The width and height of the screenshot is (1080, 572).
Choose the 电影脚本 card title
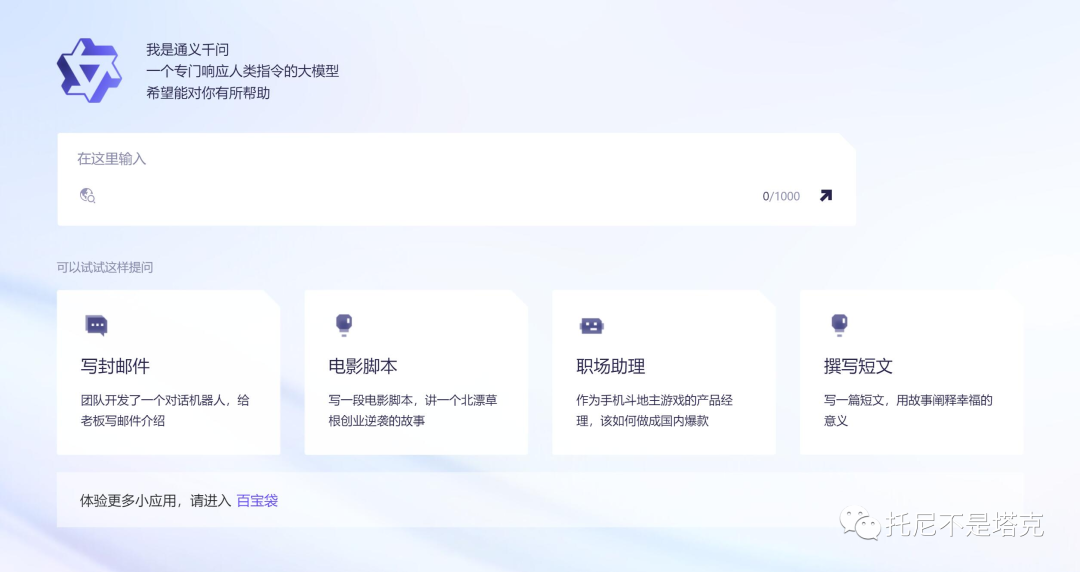point(363,366)
